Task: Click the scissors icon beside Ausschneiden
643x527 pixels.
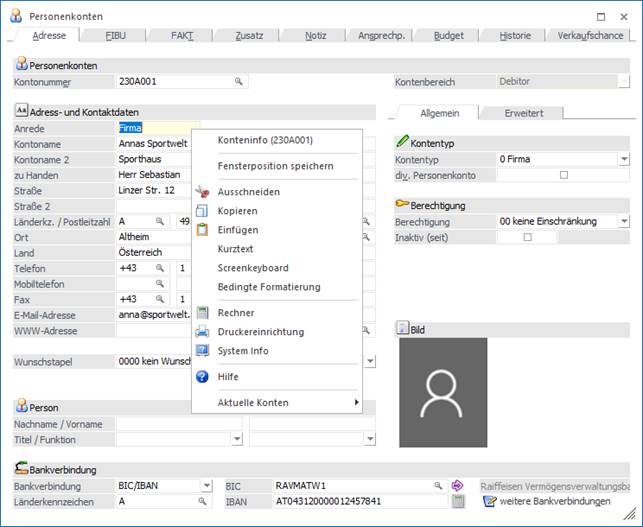Action: [x=202, y=191]
